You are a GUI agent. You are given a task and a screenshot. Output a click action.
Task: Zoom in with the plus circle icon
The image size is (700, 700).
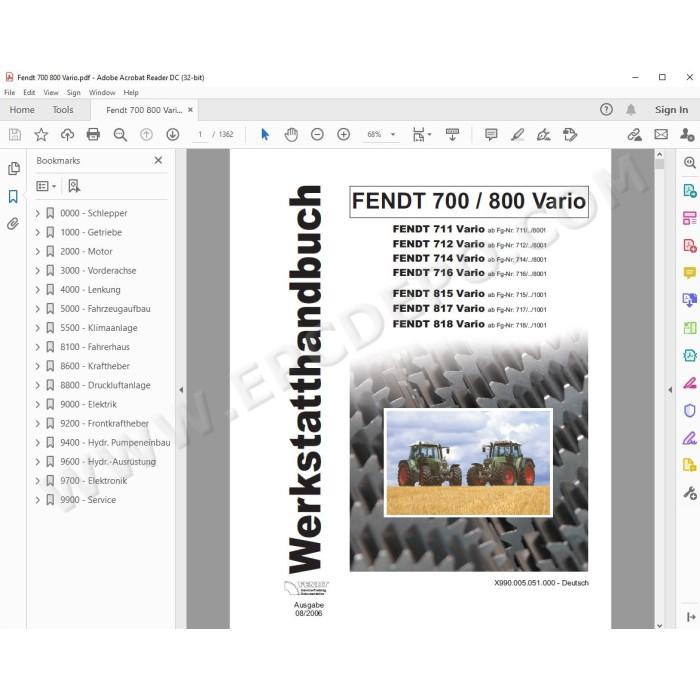[343, 134]
